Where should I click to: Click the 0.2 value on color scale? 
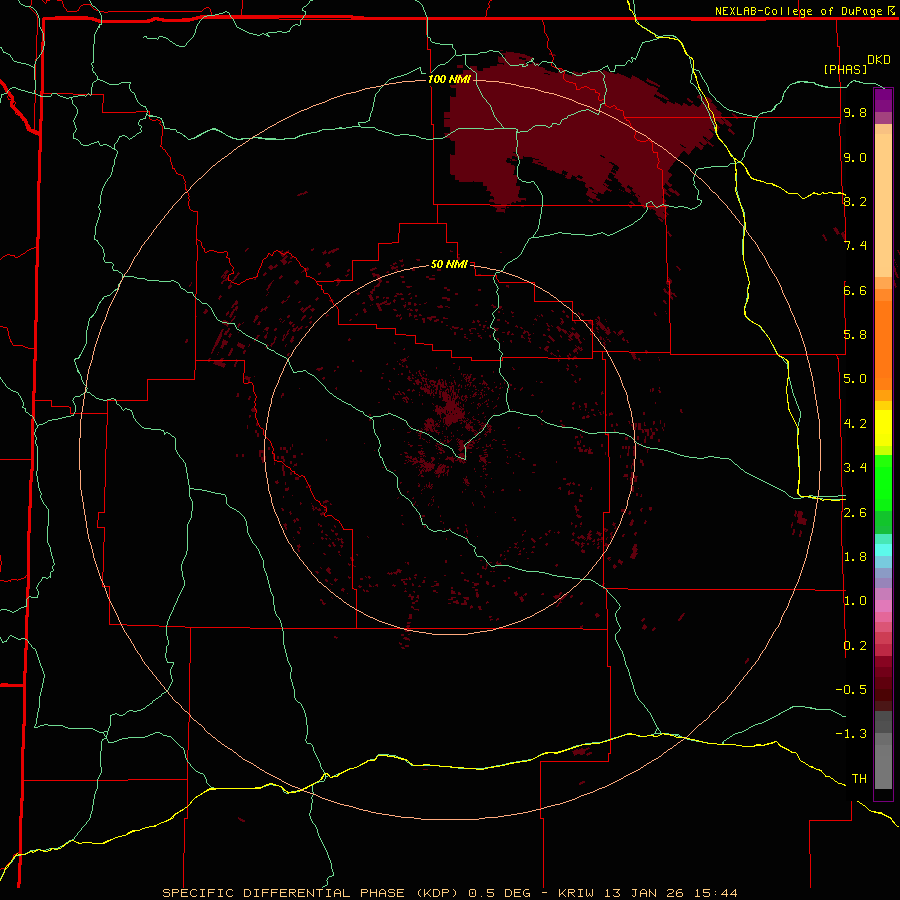click(x=855, y=646)
